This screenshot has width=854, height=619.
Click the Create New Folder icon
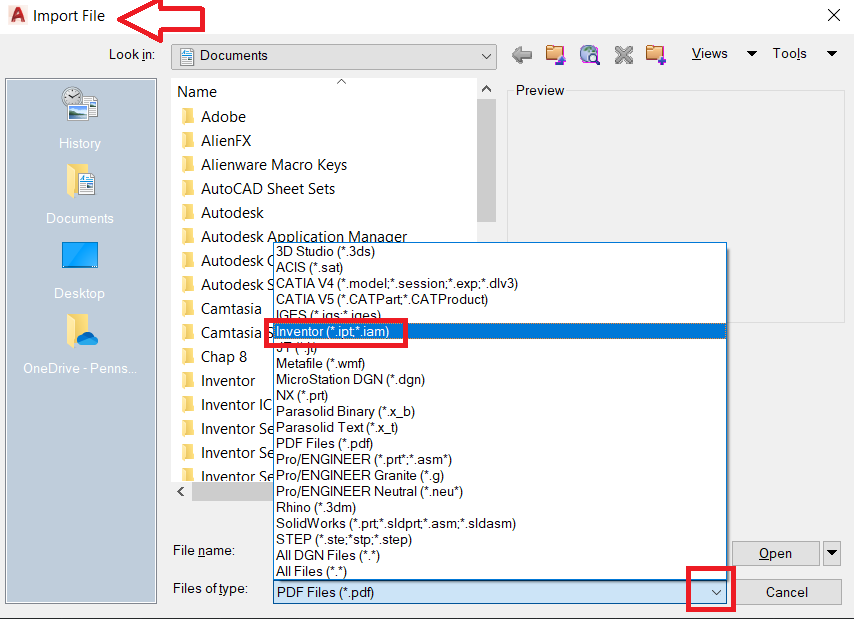tap(656, 53)
